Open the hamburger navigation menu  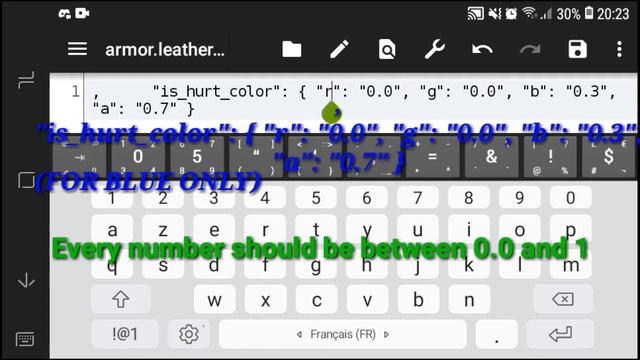click(x=77, y=49)
